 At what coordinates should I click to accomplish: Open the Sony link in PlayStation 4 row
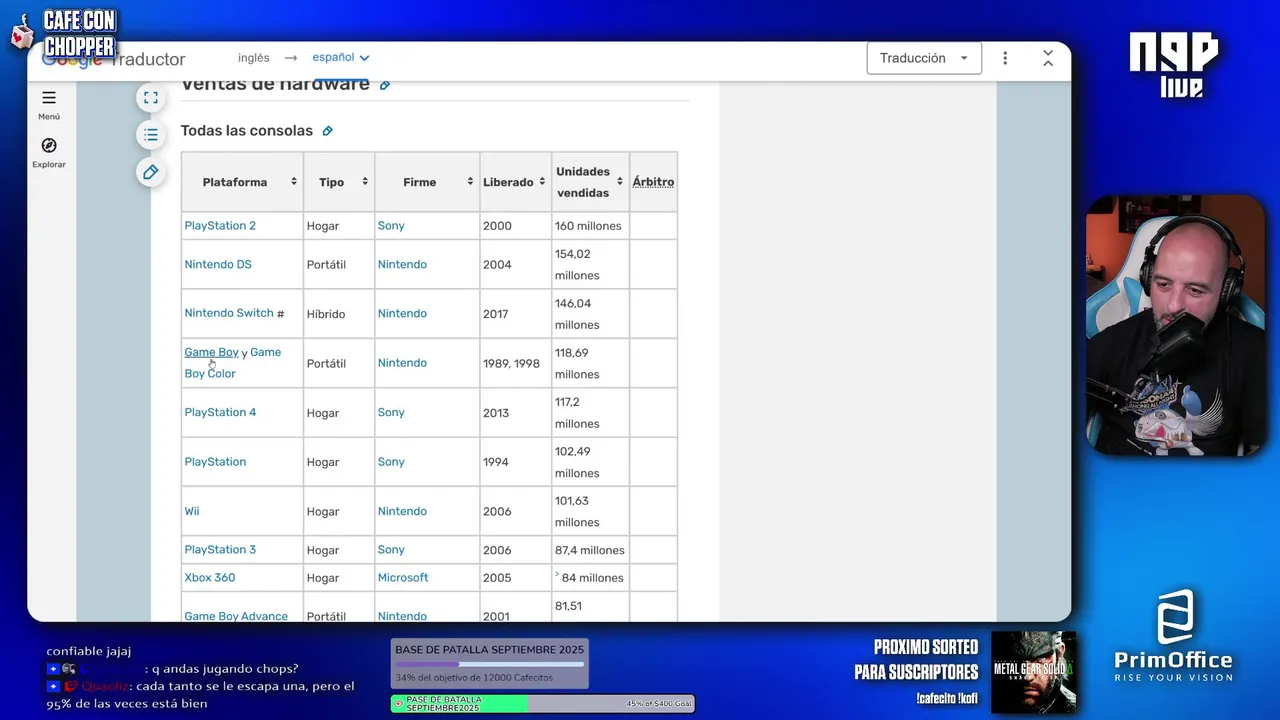point(391,412)
